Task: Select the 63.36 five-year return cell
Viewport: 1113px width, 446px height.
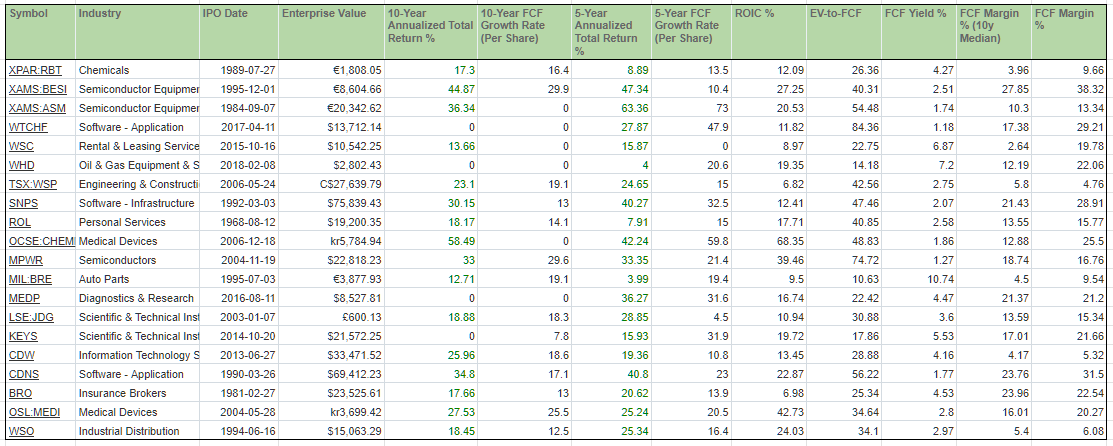Action: (611, 109)
